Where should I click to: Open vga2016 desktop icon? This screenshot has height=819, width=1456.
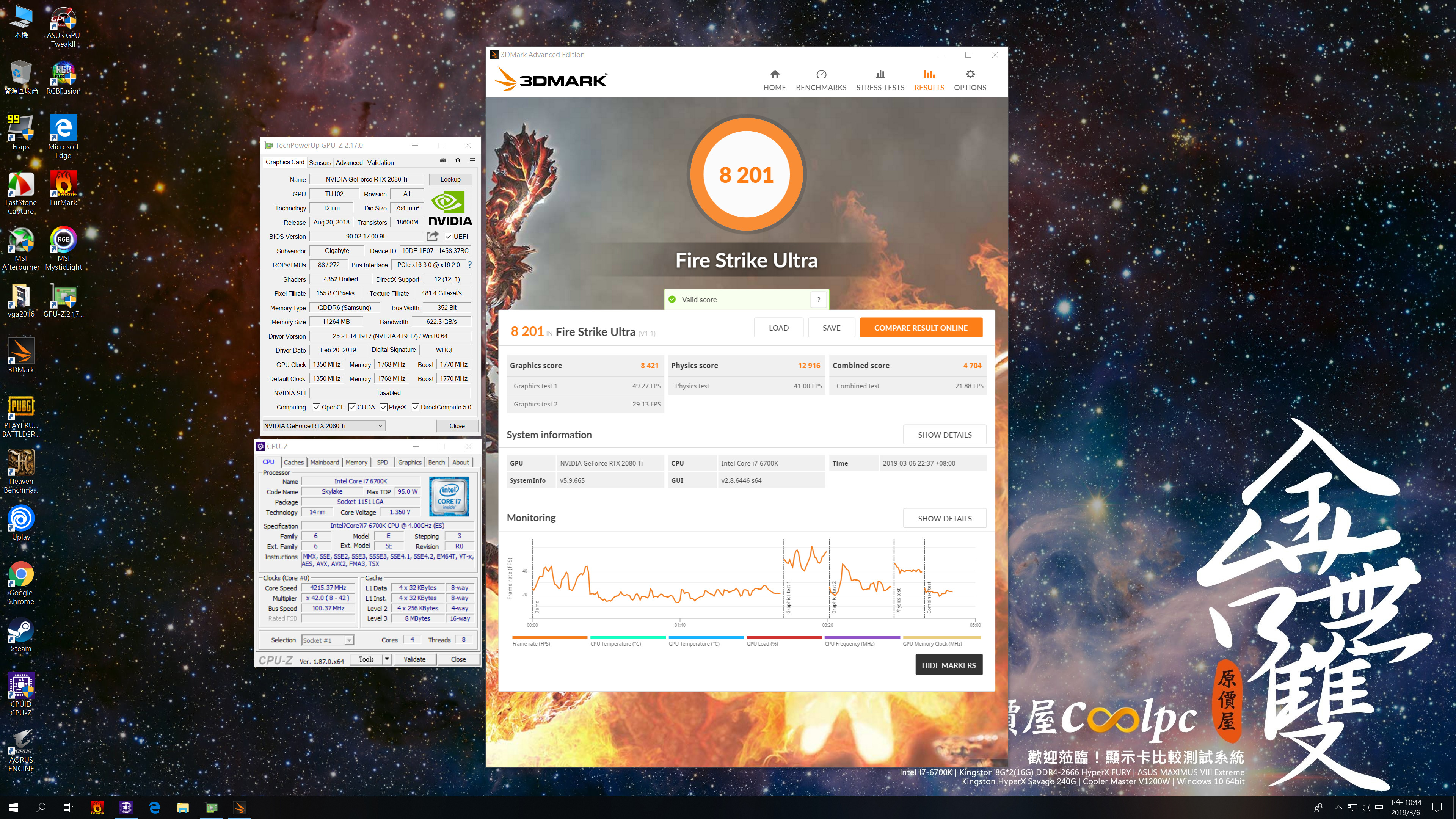(21, 301)
